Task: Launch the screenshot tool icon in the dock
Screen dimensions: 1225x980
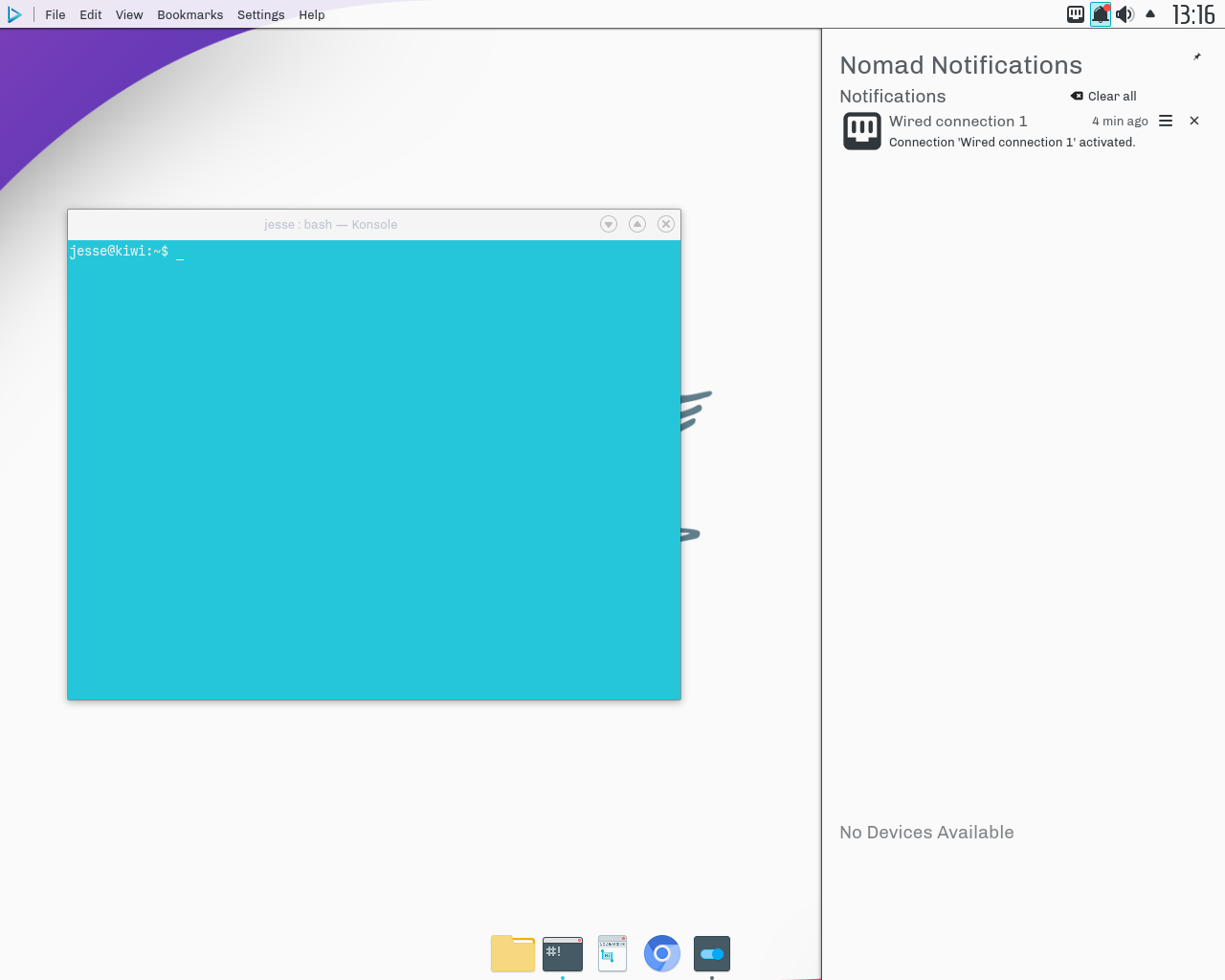Action: point(612,953)
